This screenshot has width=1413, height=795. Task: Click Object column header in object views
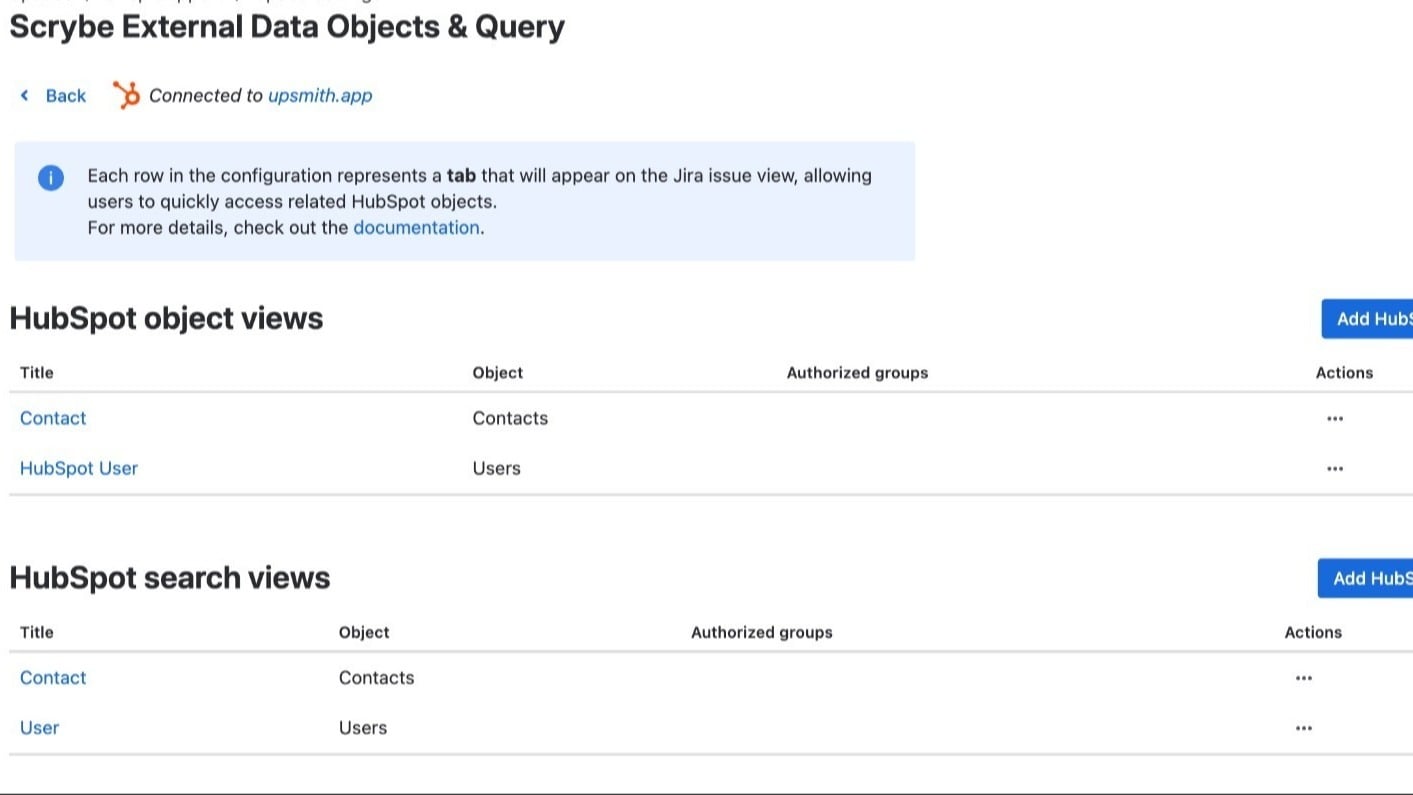tap(498, 373)
